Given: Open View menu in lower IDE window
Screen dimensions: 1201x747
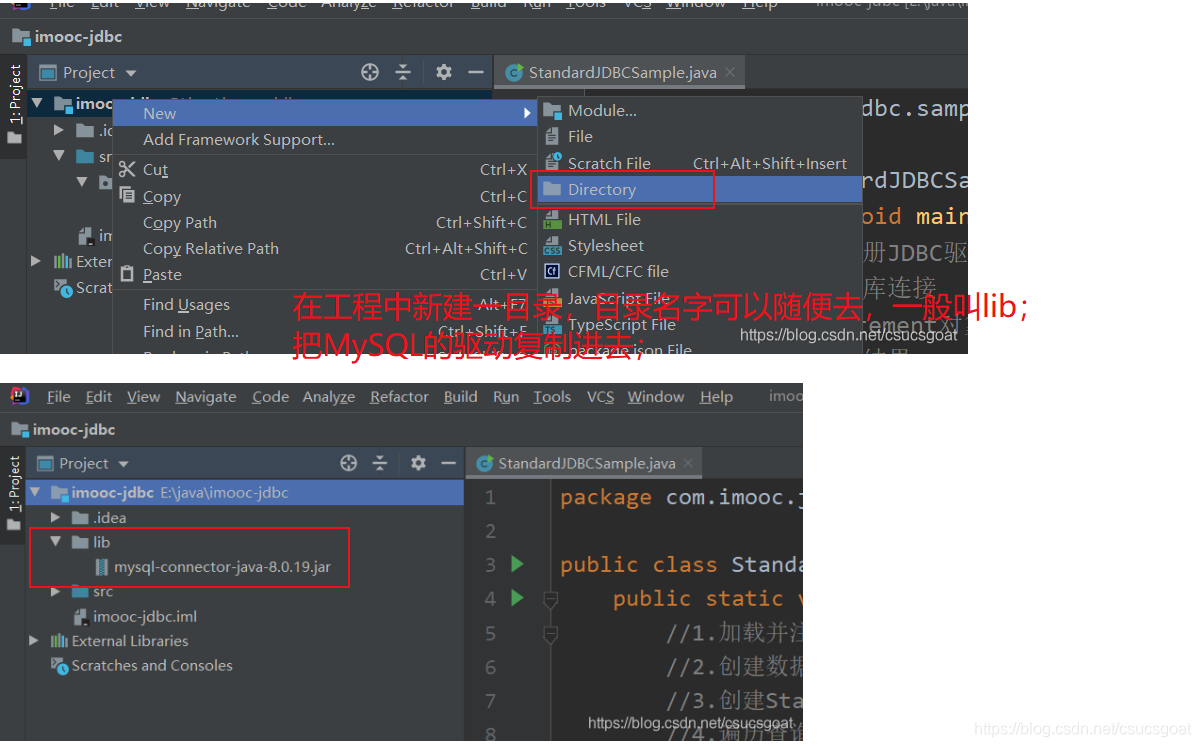Looking at the screenshot, I should [x=144, y=396].
